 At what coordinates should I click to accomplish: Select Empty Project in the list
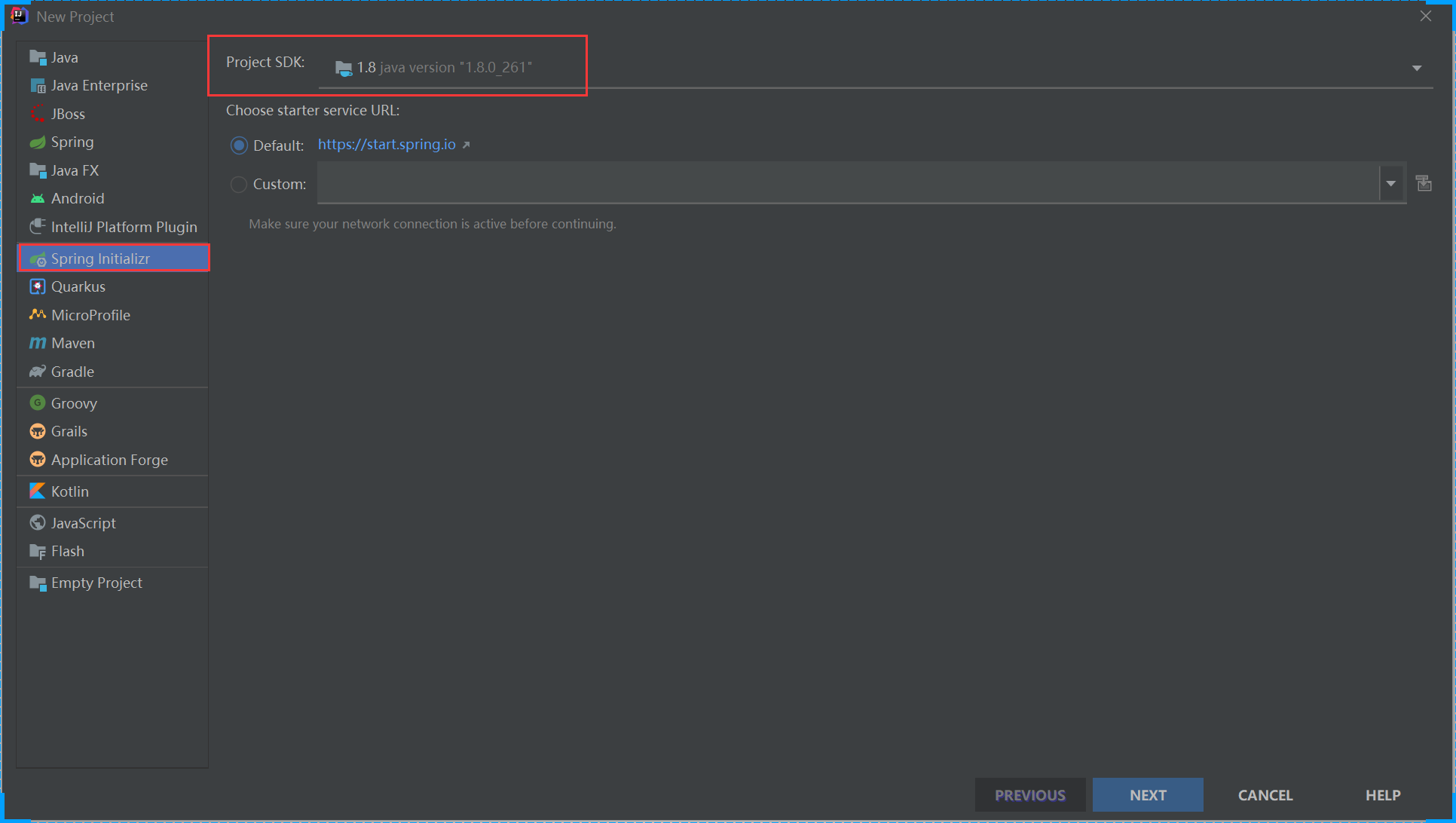coord(96,583)
